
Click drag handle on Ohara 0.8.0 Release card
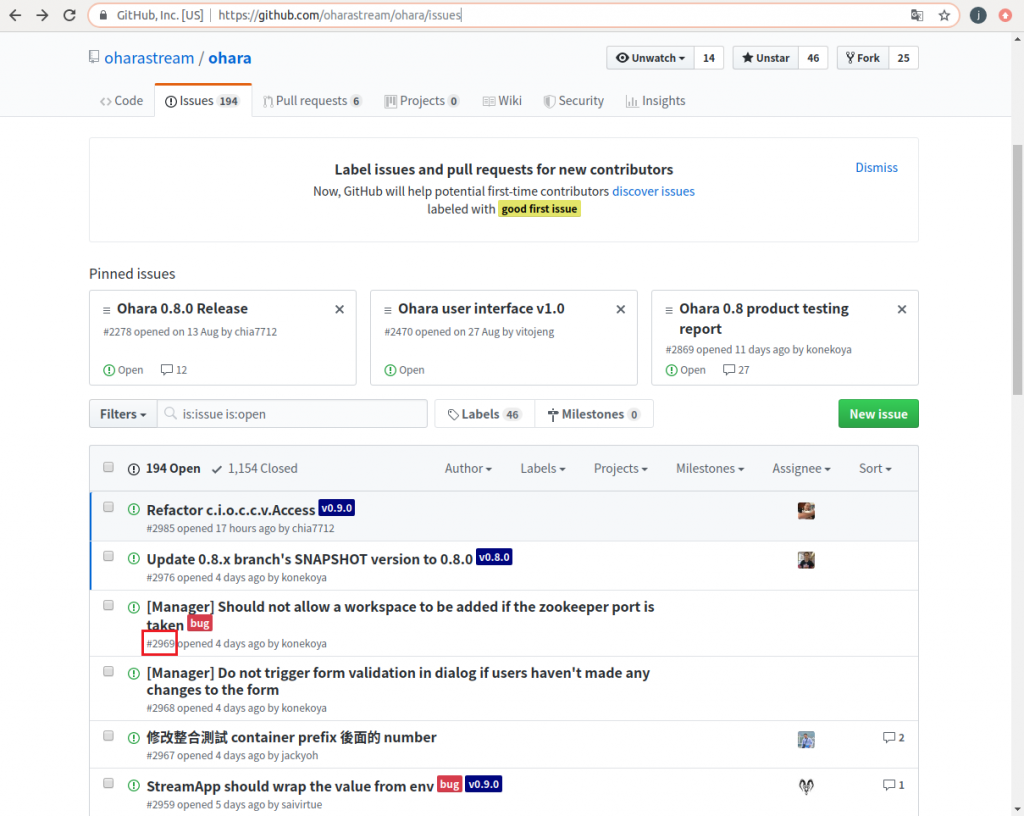click(106, 310)
